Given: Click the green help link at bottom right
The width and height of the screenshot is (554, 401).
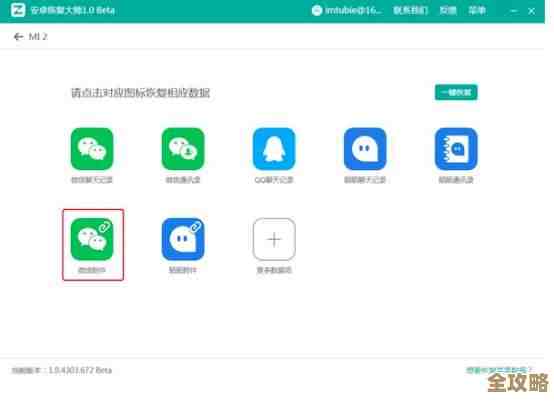Looking at the screenshot, I should (x=499, y=370).
